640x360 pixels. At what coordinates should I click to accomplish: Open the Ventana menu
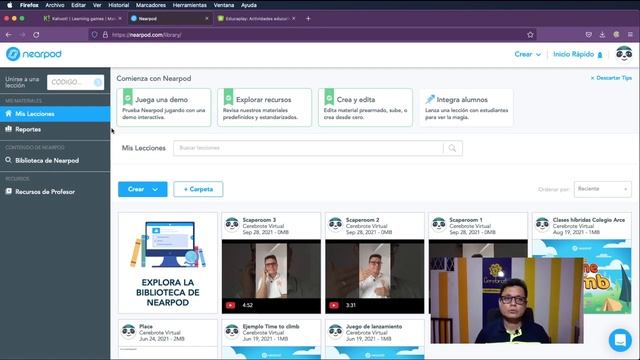pos(224,5)
